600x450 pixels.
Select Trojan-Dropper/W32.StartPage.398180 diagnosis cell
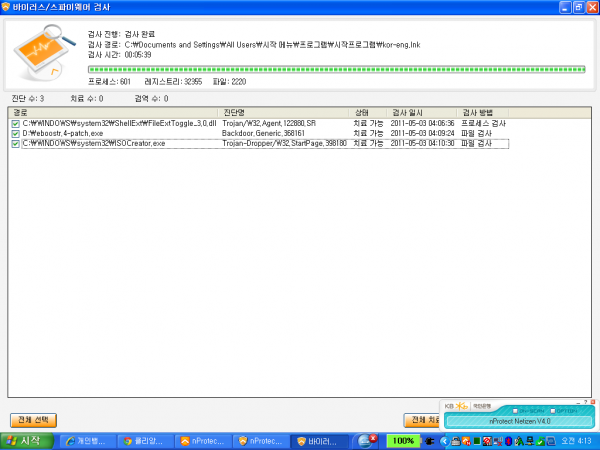pos(284,143)
